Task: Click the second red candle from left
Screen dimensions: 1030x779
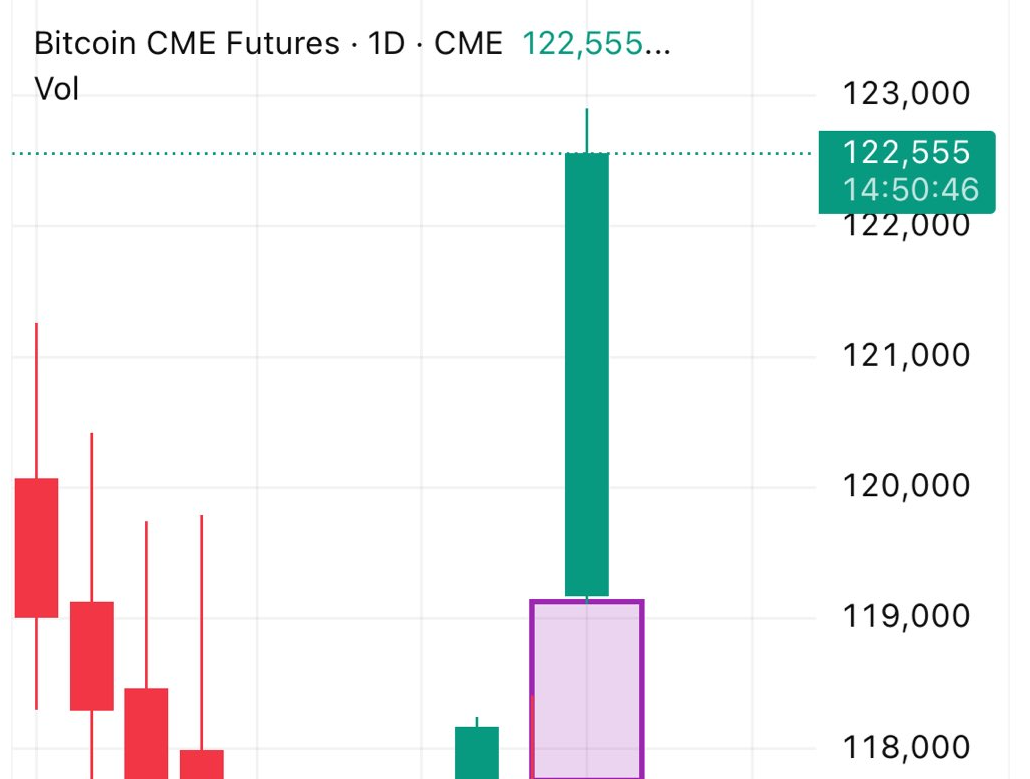Action: click(92, 655)
